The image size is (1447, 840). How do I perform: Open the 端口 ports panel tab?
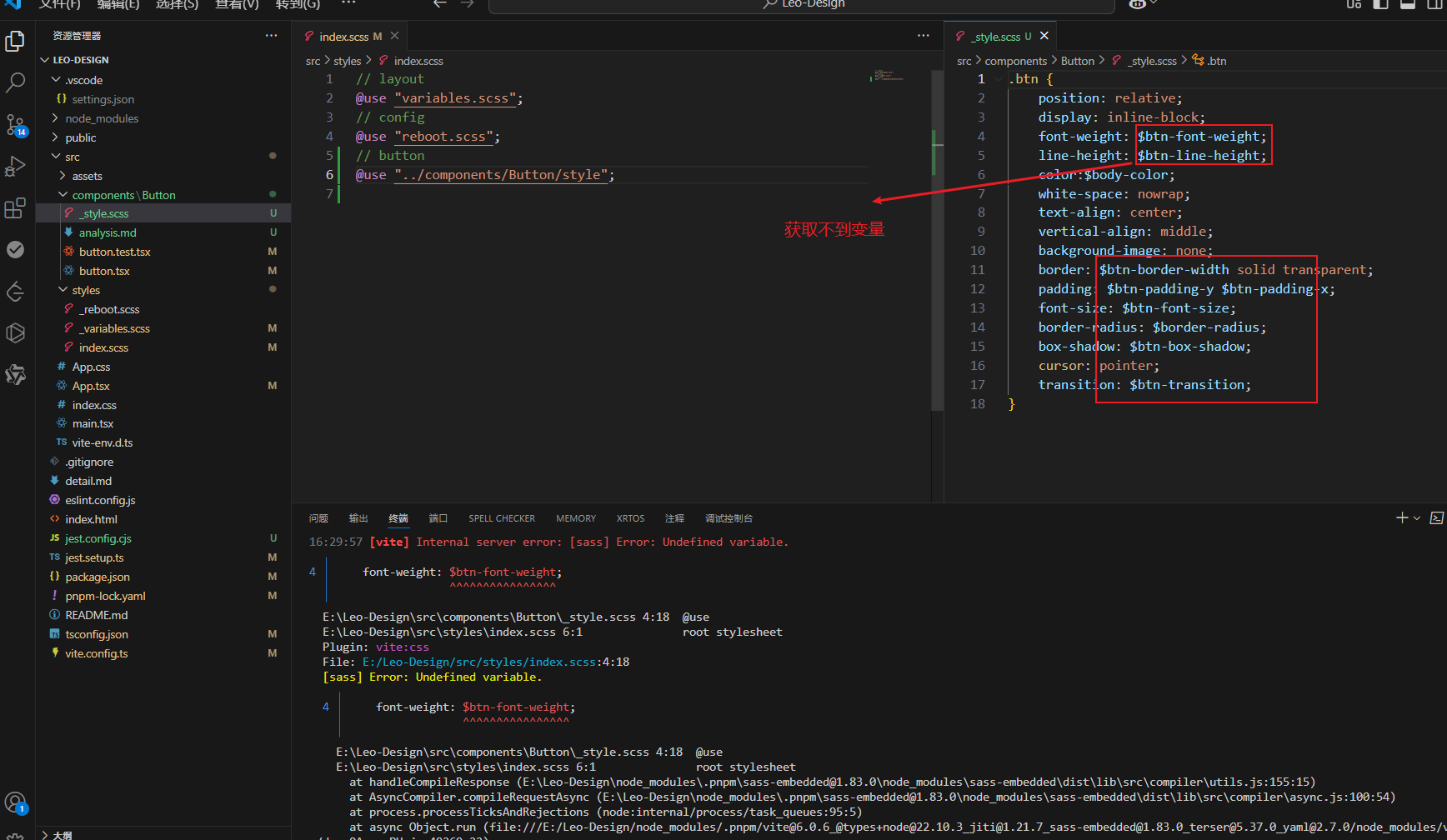point(438,518)
